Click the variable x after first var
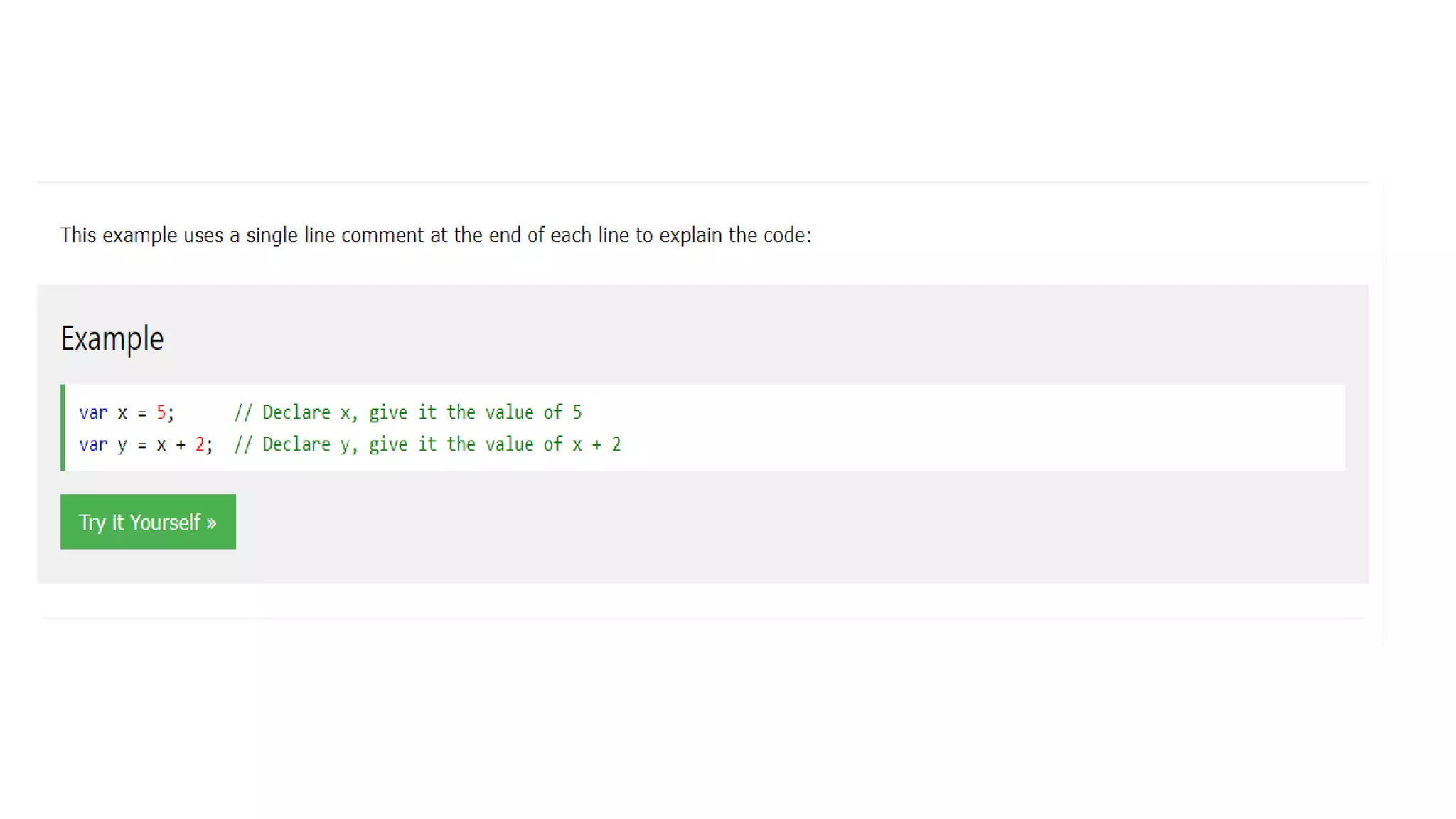The height and width of the screenshot is (819, 1456). pyautogui.click(x=122, y=412)
